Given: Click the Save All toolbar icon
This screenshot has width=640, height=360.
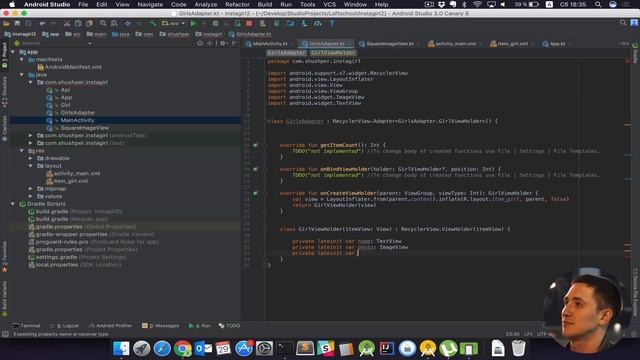Looking at the screenshot, I should [17, 24].
